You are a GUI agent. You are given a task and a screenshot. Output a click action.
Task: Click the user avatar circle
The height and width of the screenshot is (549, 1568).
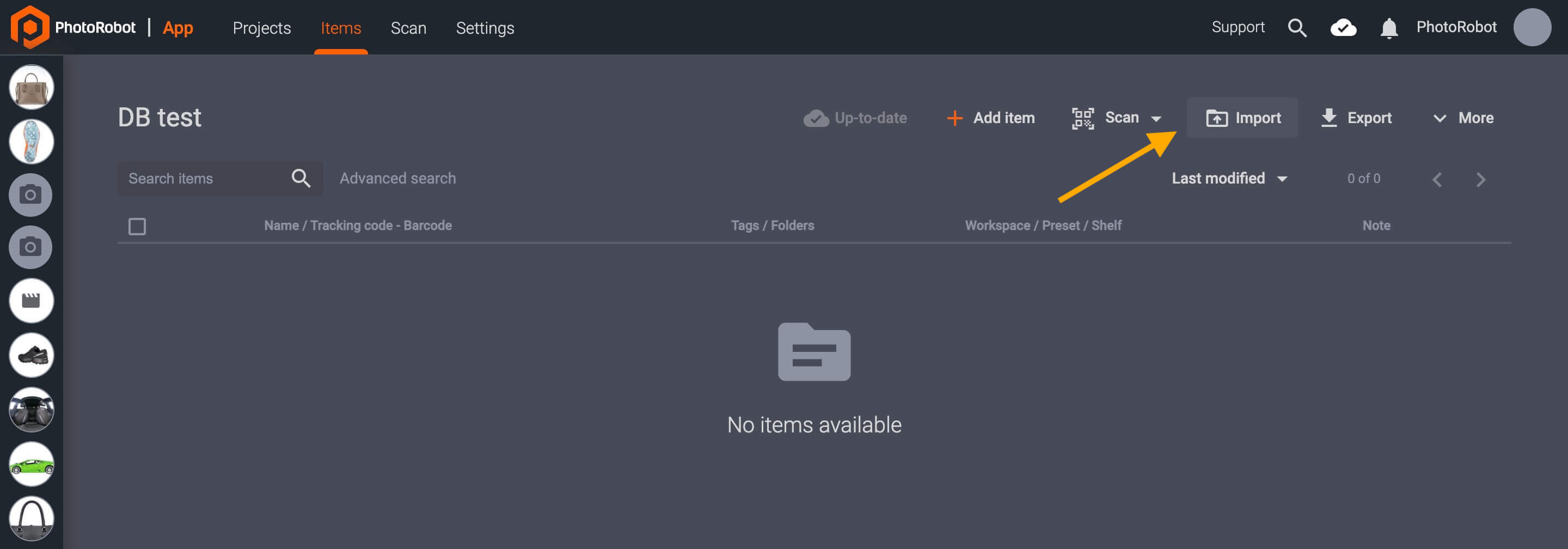coord(1533,27)
